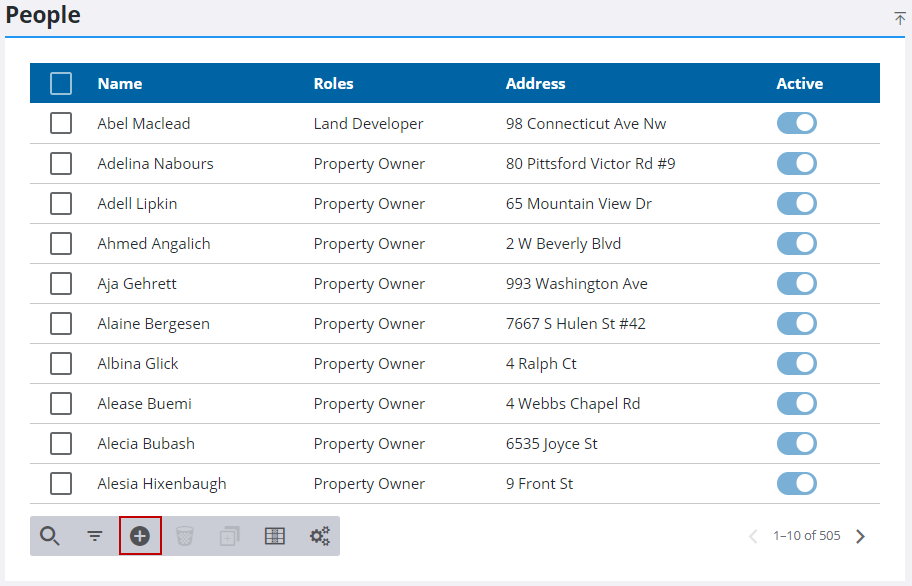
Task: Disable the Active toggle for Adelina Nabours
Action: click(x=797, y=163)
